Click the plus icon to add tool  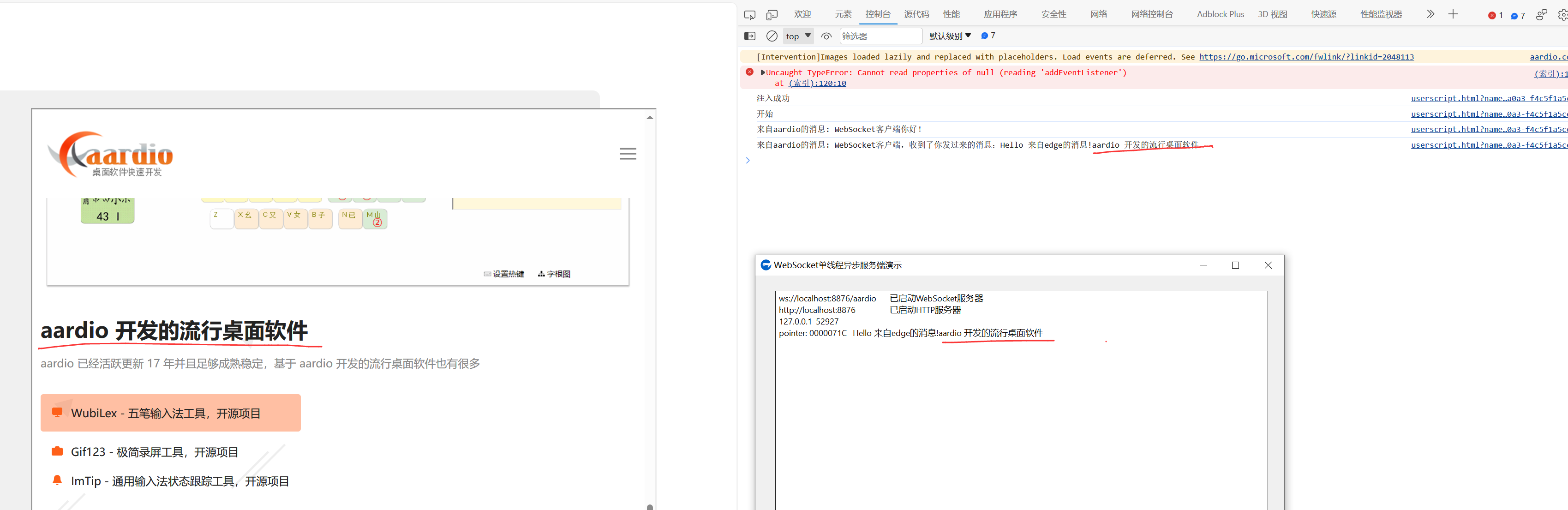1453,14
